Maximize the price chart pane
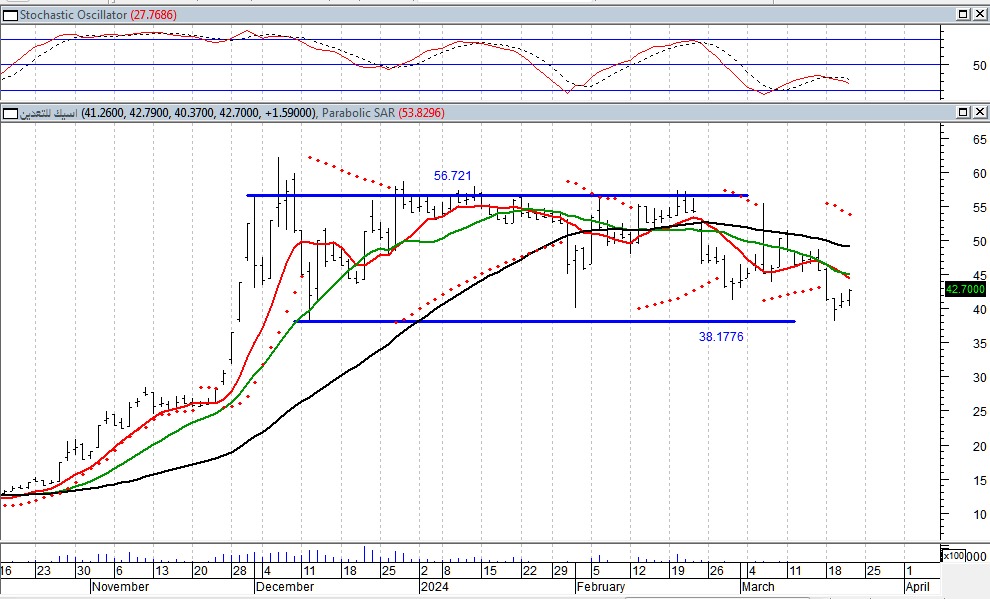This screenshot has width=990, height=599. click(x=963, y=113)
